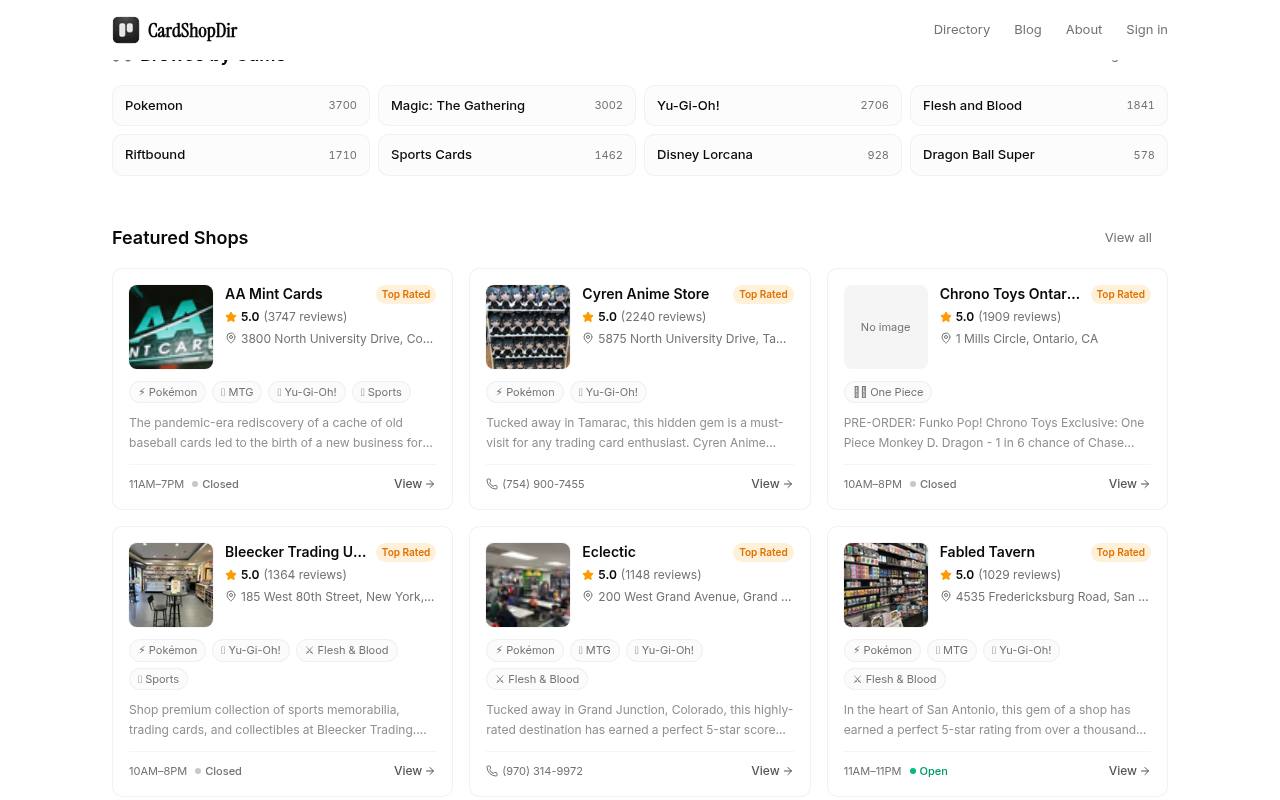Choose the Disney Lorcana category tile
1280x800 pixels.
coord(773,155)
